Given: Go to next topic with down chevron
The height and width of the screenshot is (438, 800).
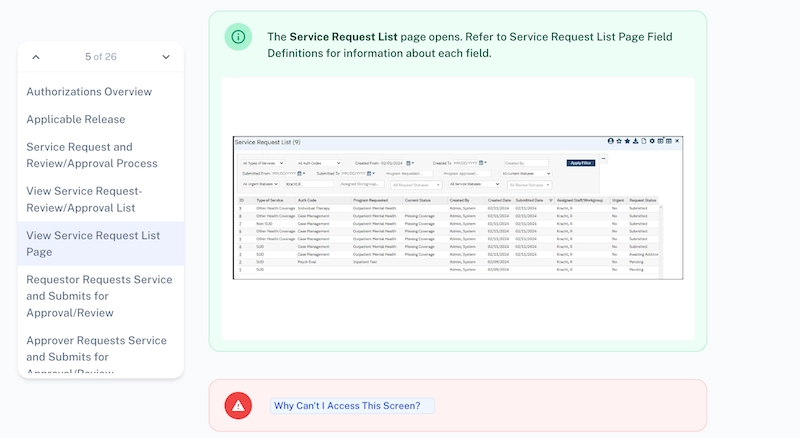Looking at the screenshot, I should click(166, 57).
